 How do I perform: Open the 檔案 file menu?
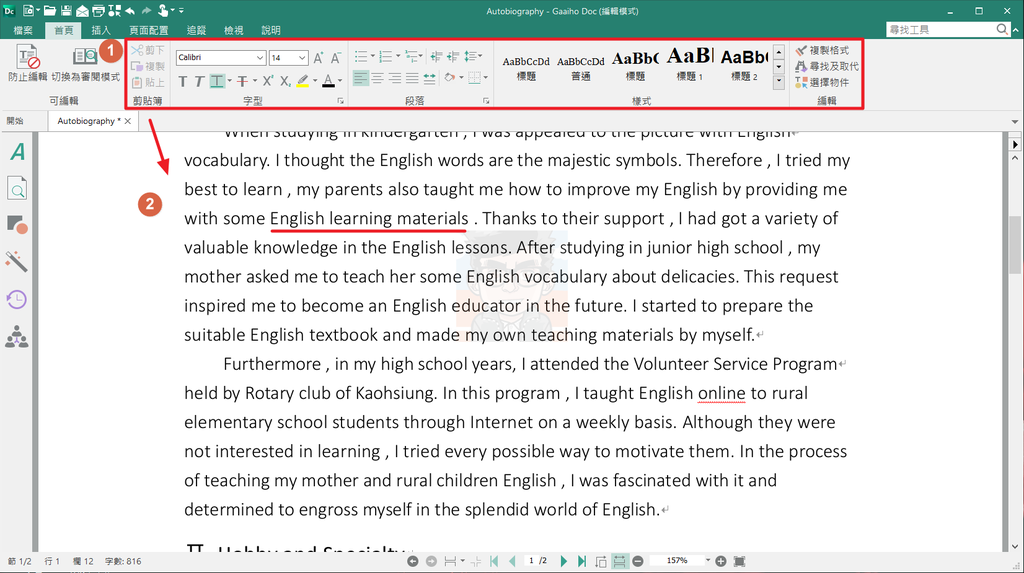(23, 30)
